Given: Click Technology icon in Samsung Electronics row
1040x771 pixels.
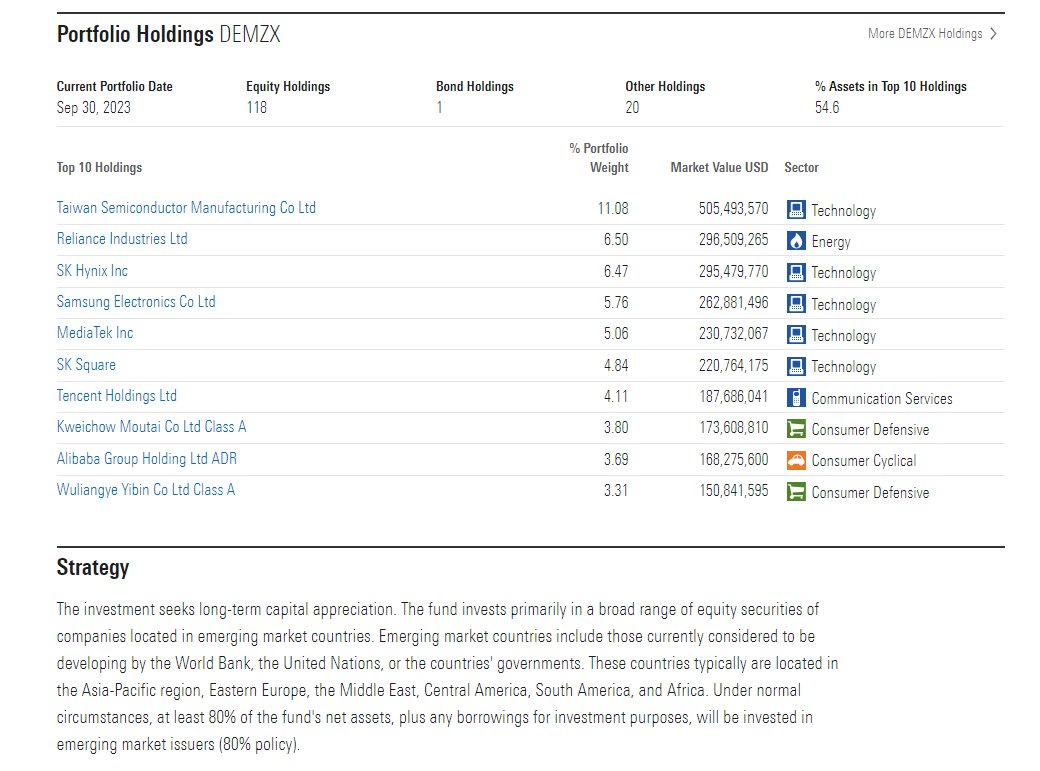Looking at the screenshot, I should click(796, 304).
